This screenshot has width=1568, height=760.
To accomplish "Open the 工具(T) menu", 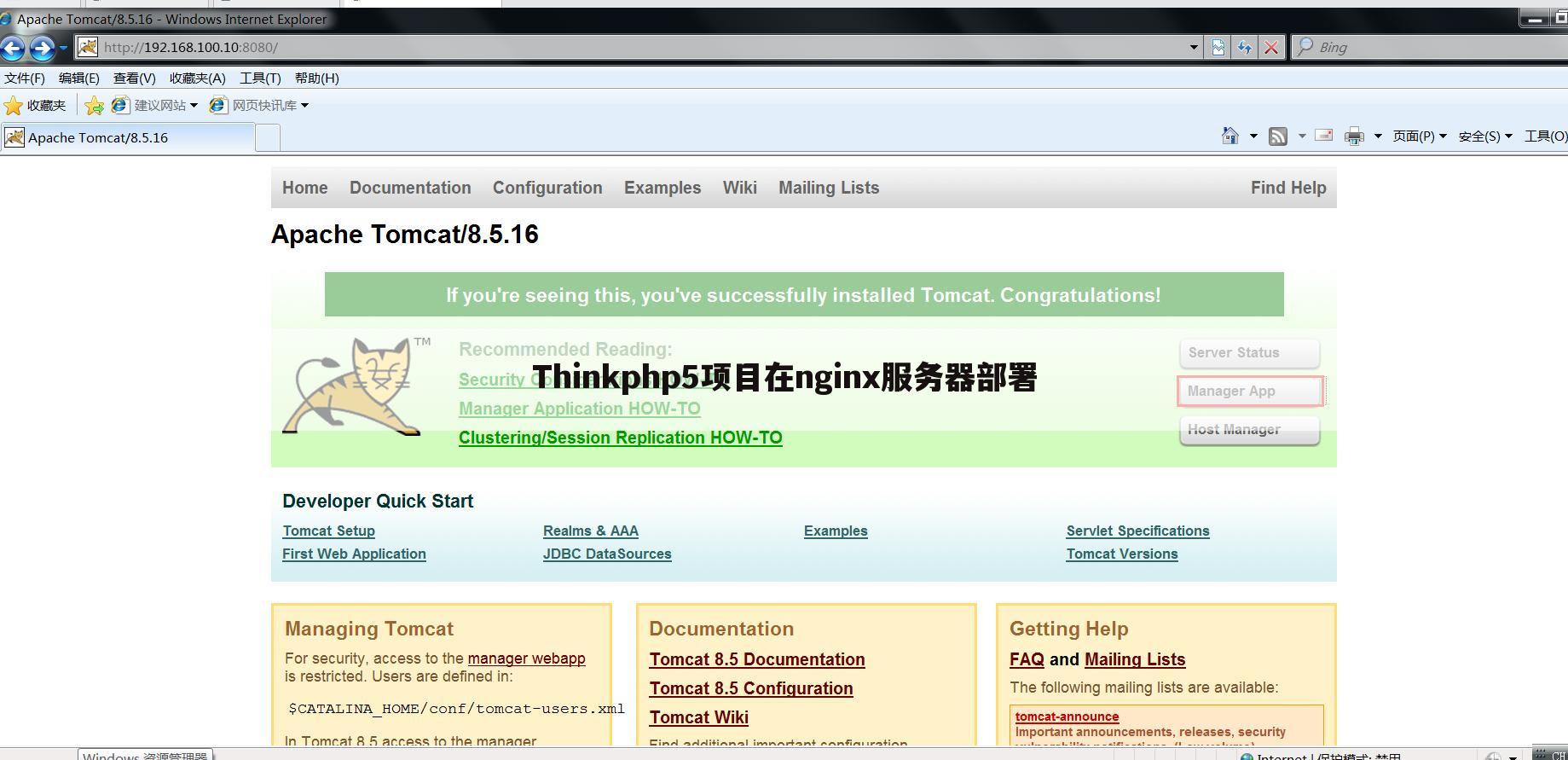I will pos(260,78).
